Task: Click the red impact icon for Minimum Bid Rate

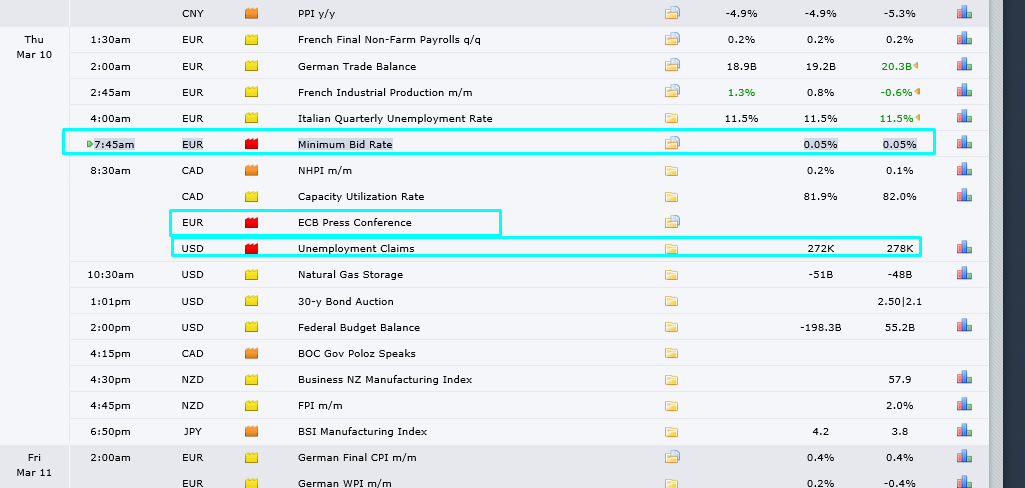Action: click(x=252, y=144)
